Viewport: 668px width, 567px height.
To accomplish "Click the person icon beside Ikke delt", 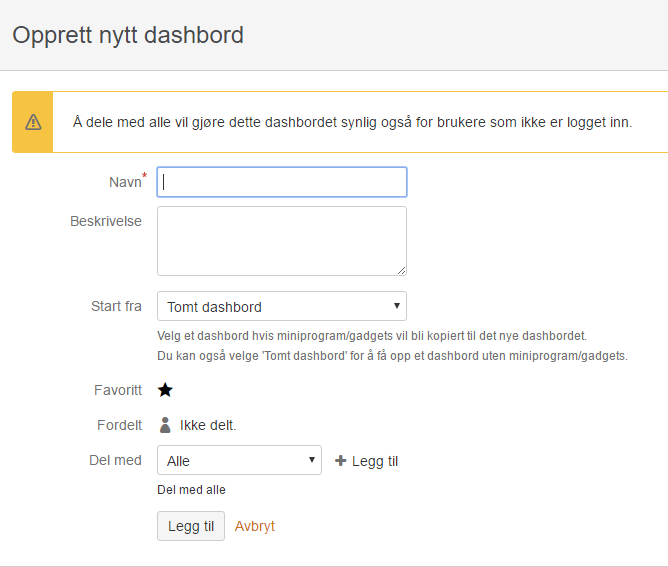I will [166, 425].
